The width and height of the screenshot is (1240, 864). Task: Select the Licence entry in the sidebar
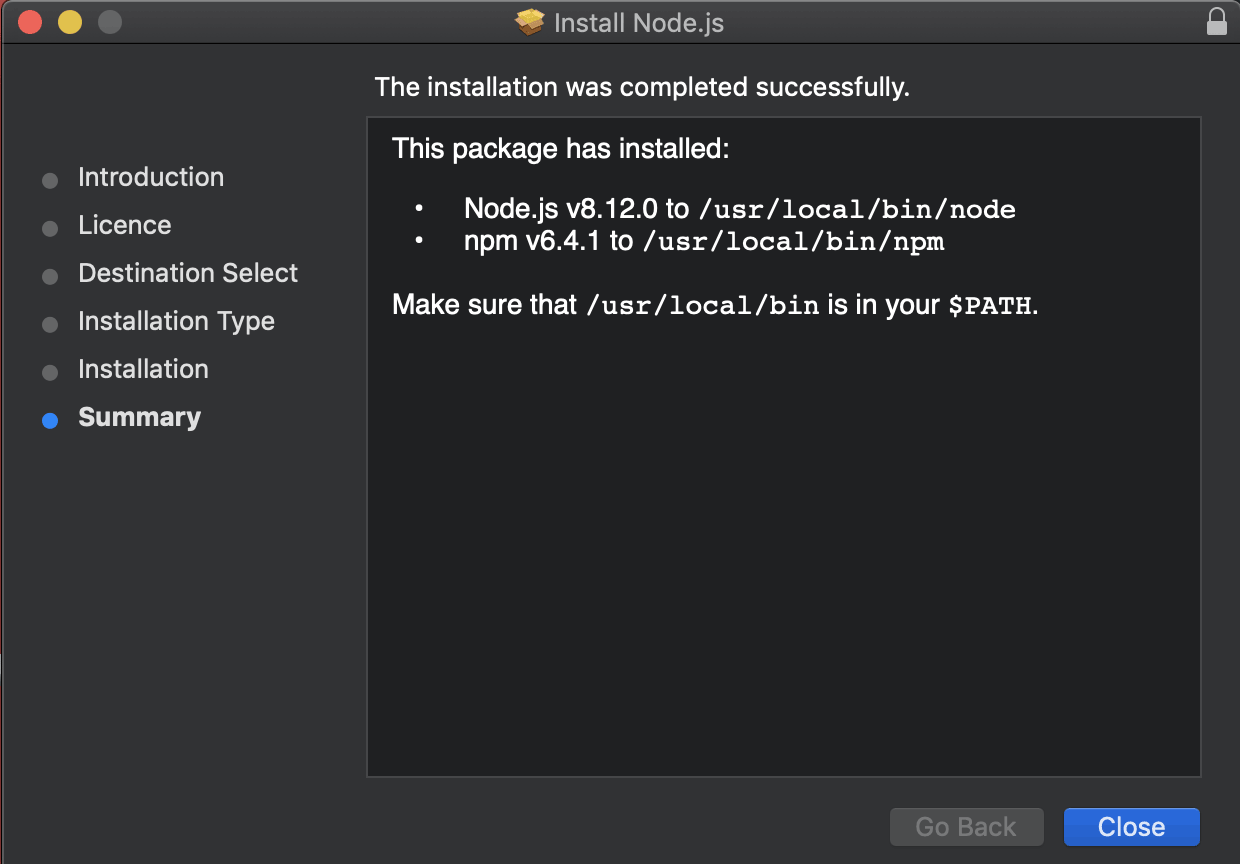click(x=124, y=225)
